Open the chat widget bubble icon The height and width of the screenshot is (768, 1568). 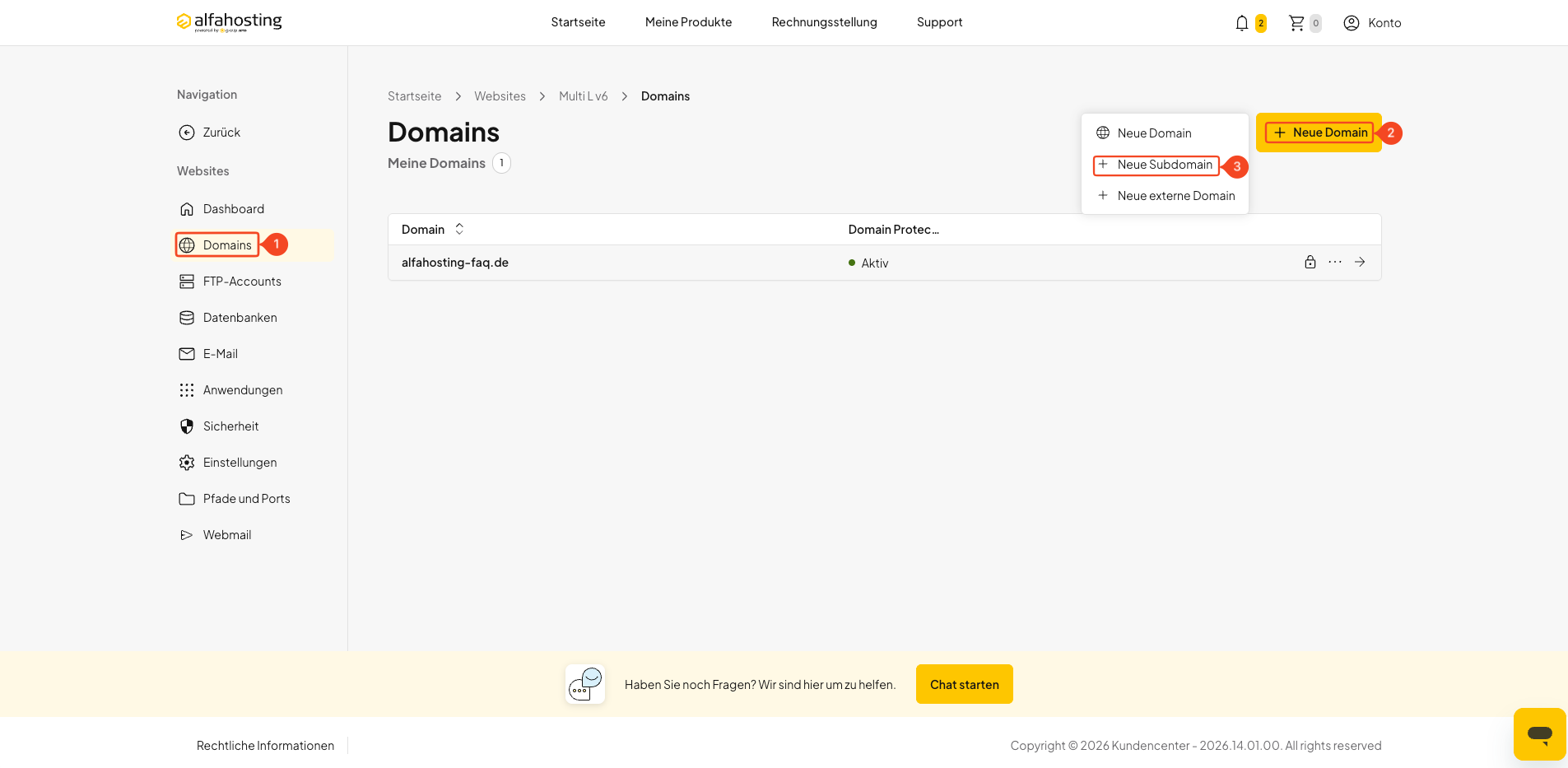click(x=1539, y=733)
